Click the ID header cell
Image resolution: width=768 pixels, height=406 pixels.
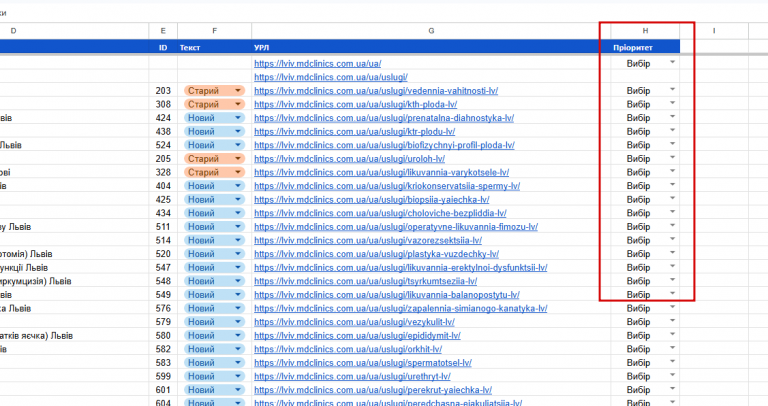coord(163,48)
